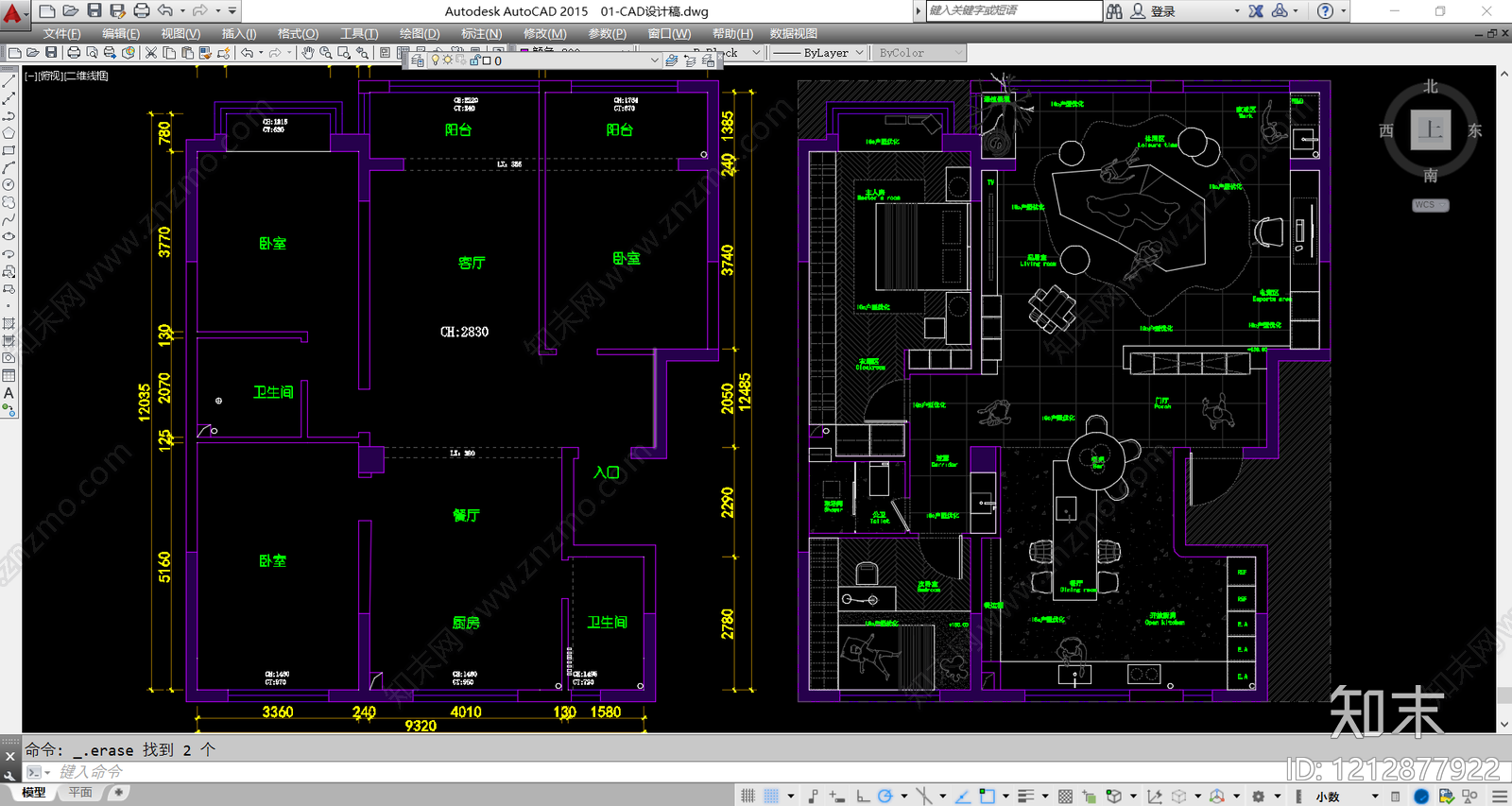Click the Cut scissors icon
The height and width of the screenshot is (806, 1512).
pyautogui.click(x=151, y=53)
